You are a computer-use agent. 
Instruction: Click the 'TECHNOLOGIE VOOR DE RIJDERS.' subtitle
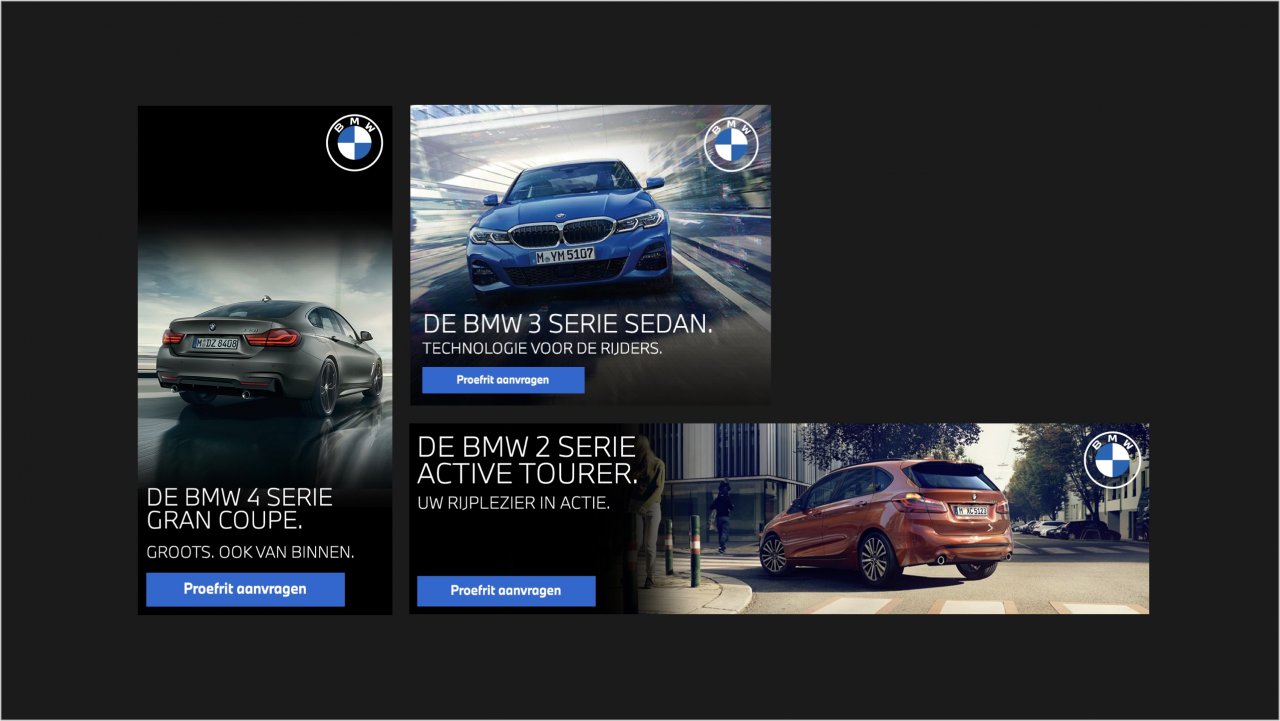tap(543, 349)
